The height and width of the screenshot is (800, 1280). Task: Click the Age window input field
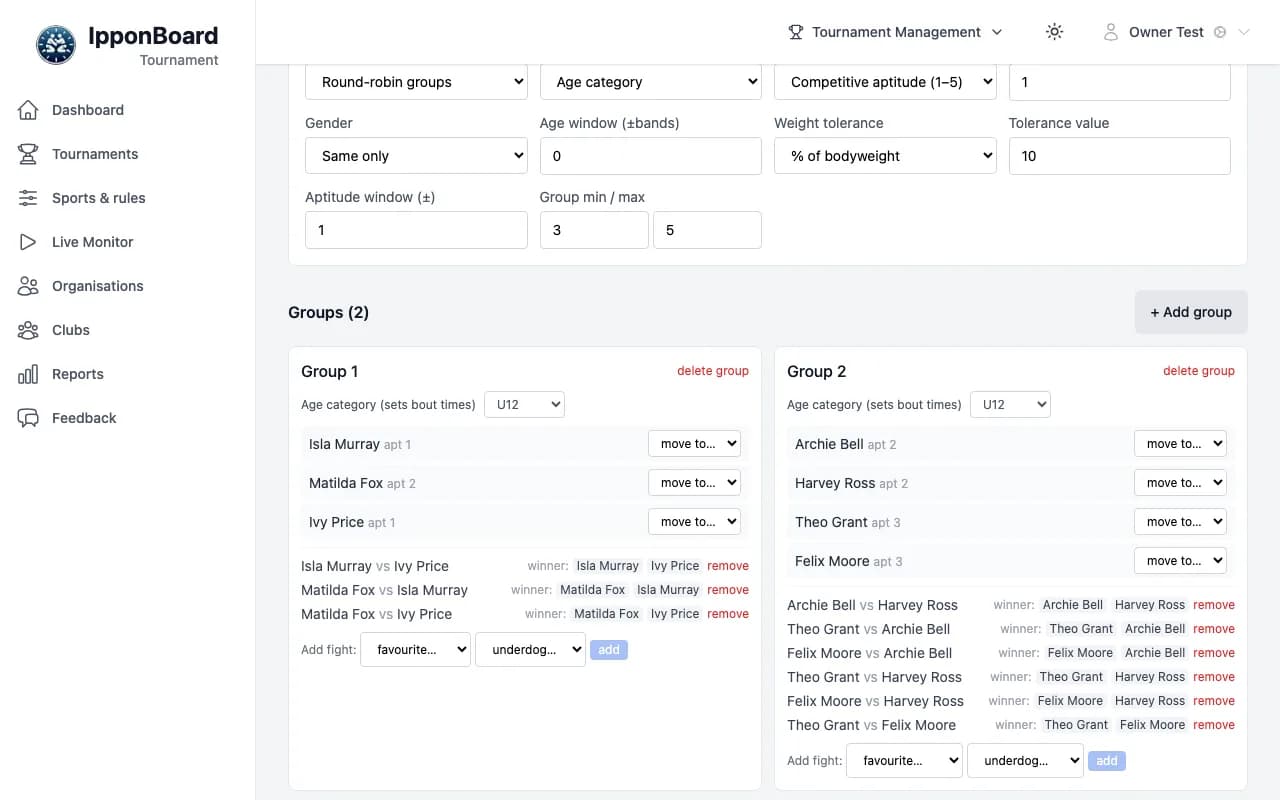(x=651, y=156)
